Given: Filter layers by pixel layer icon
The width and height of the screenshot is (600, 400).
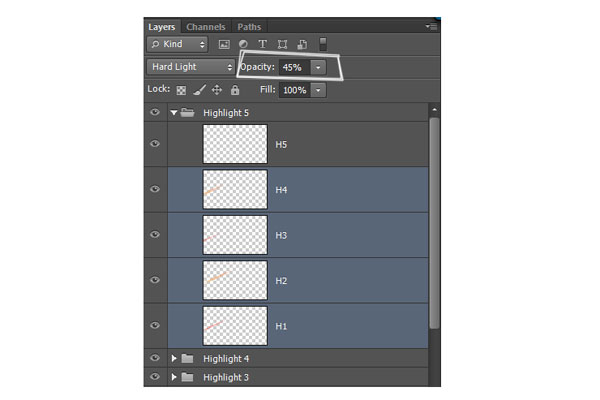Looking at the screenshot, I should click(x=224, y=44).
